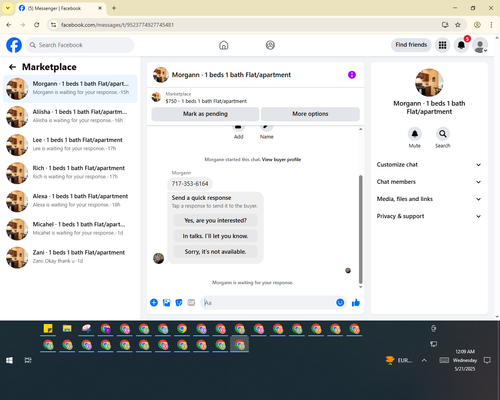Send quick response 'In talks. I'll let you know.'
The height and width of the screenshot is (400, 500).
click(215, 236)
